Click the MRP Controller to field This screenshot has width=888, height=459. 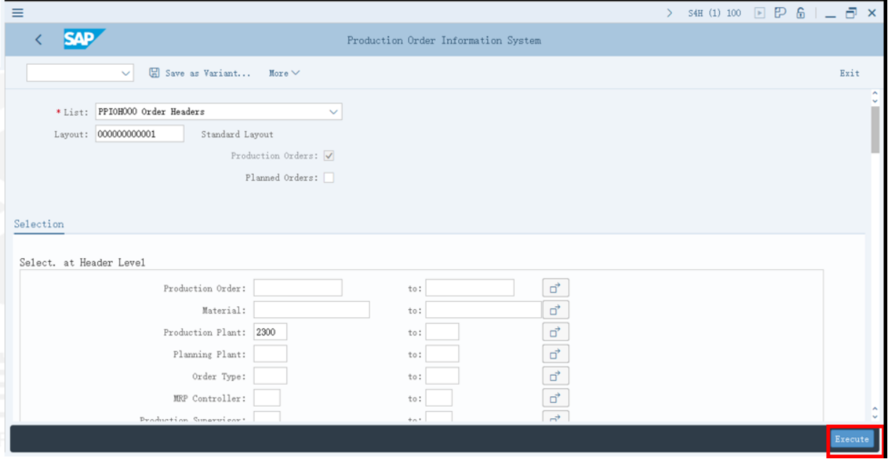[439, 398]
